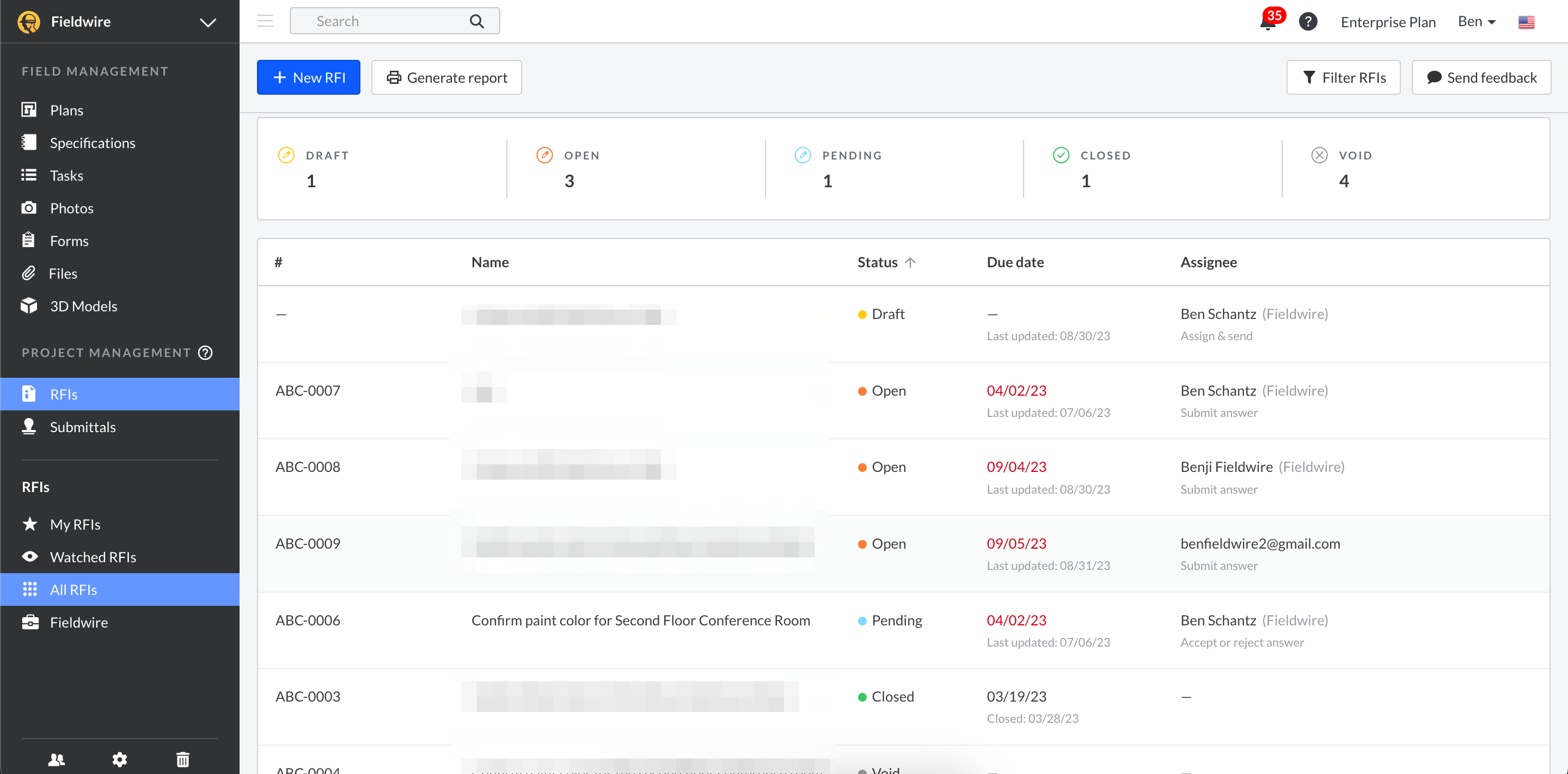This screenshot has height=774, width=1568.
Task: Open the trash icon in sidebar footer
Action: 182,759
